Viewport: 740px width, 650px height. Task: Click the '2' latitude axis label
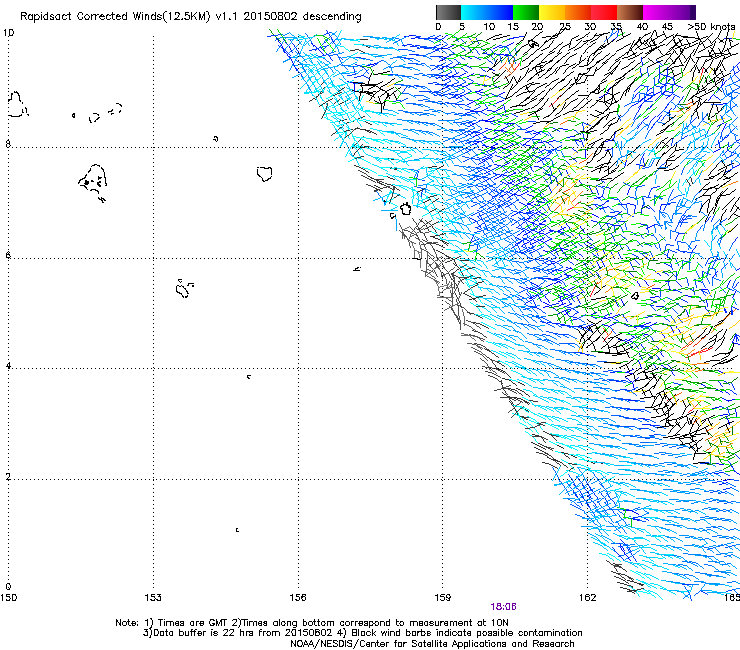(x=8, y=477)
